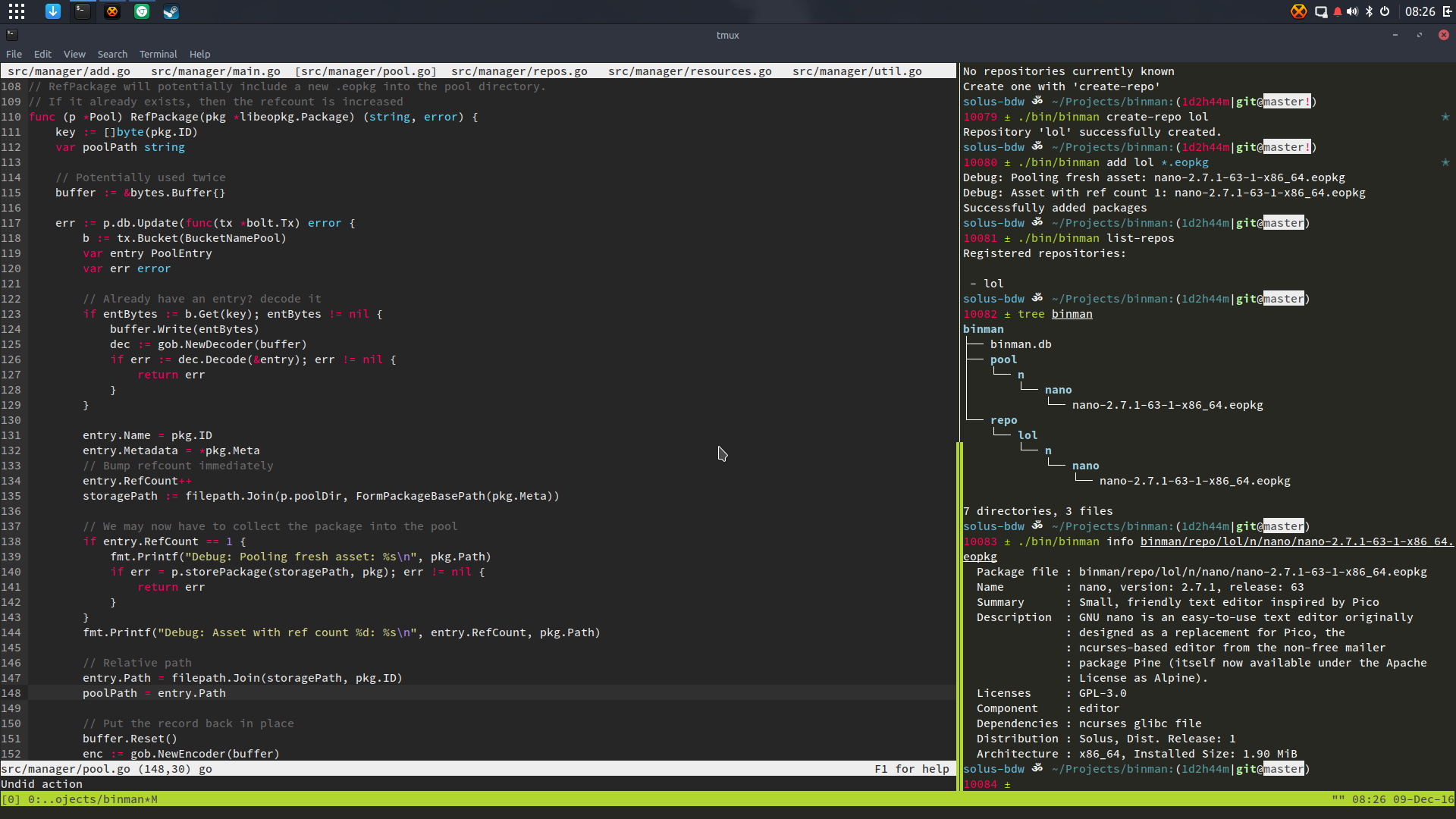Open the Bluetooth tray menu
This screenshot has height=819, width=1456.
1369,11
